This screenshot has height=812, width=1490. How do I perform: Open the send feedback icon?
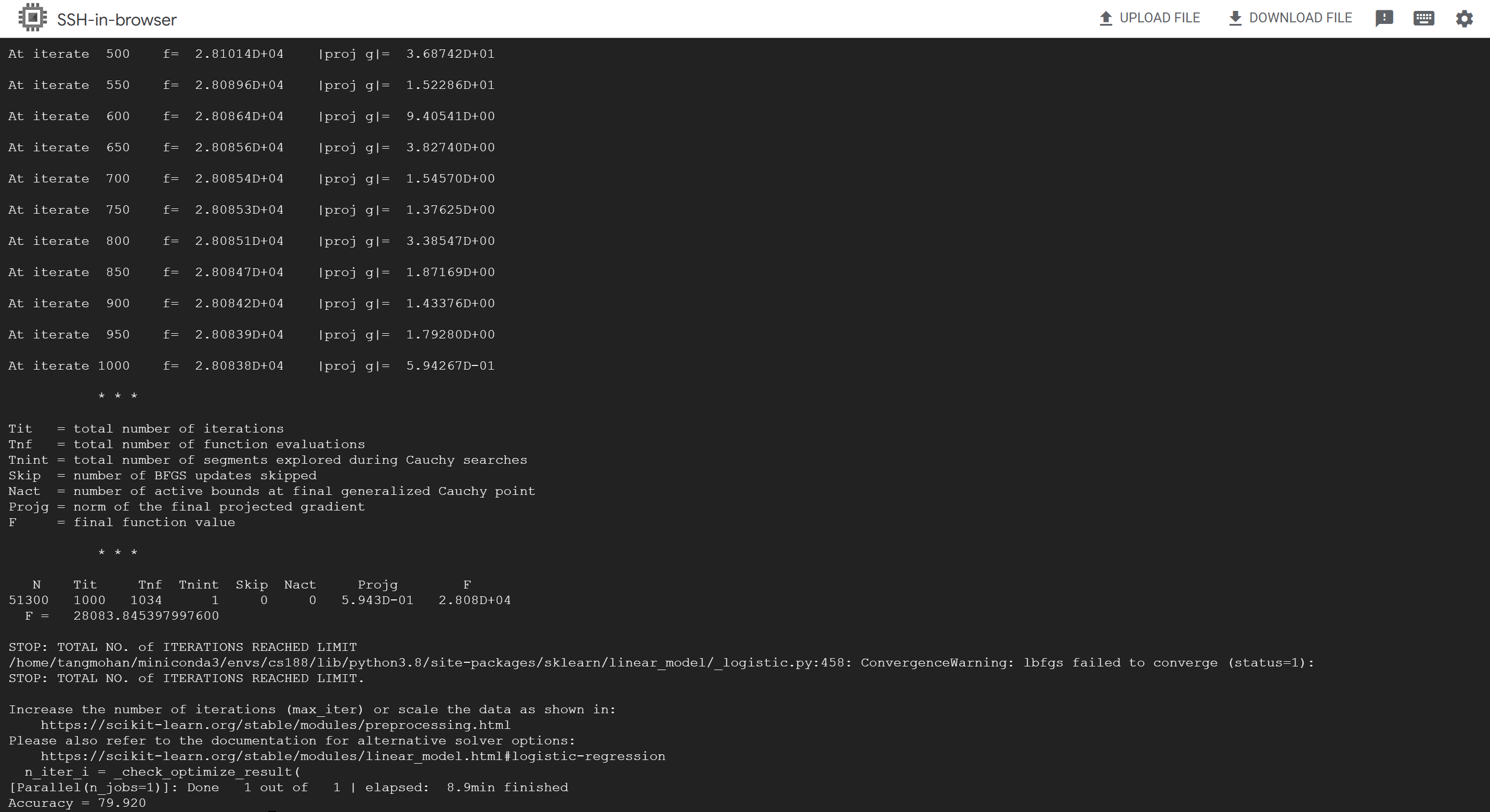point(1384,19)
